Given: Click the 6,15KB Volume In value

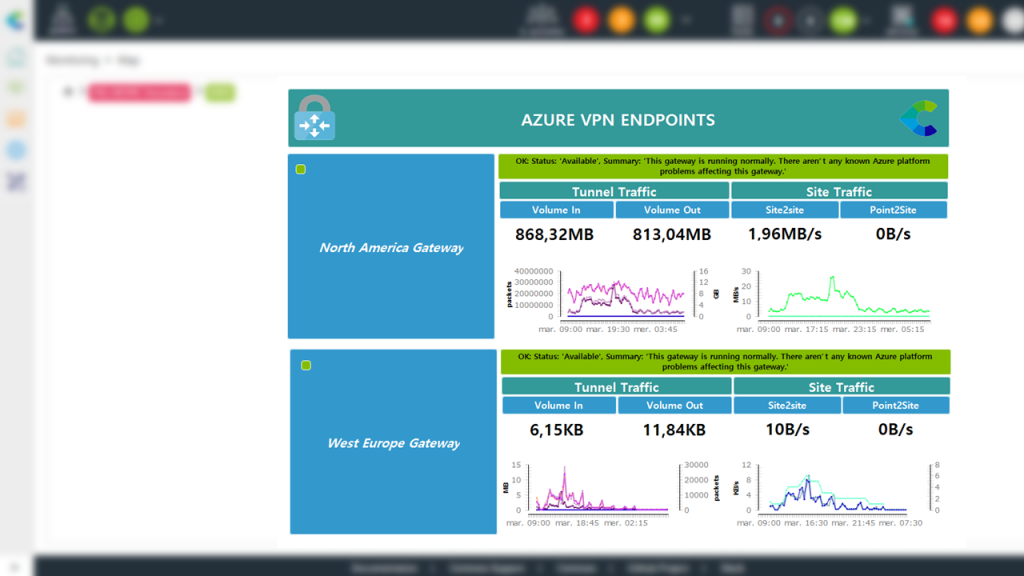Looking at the screenshot, I should click(556, 430).
